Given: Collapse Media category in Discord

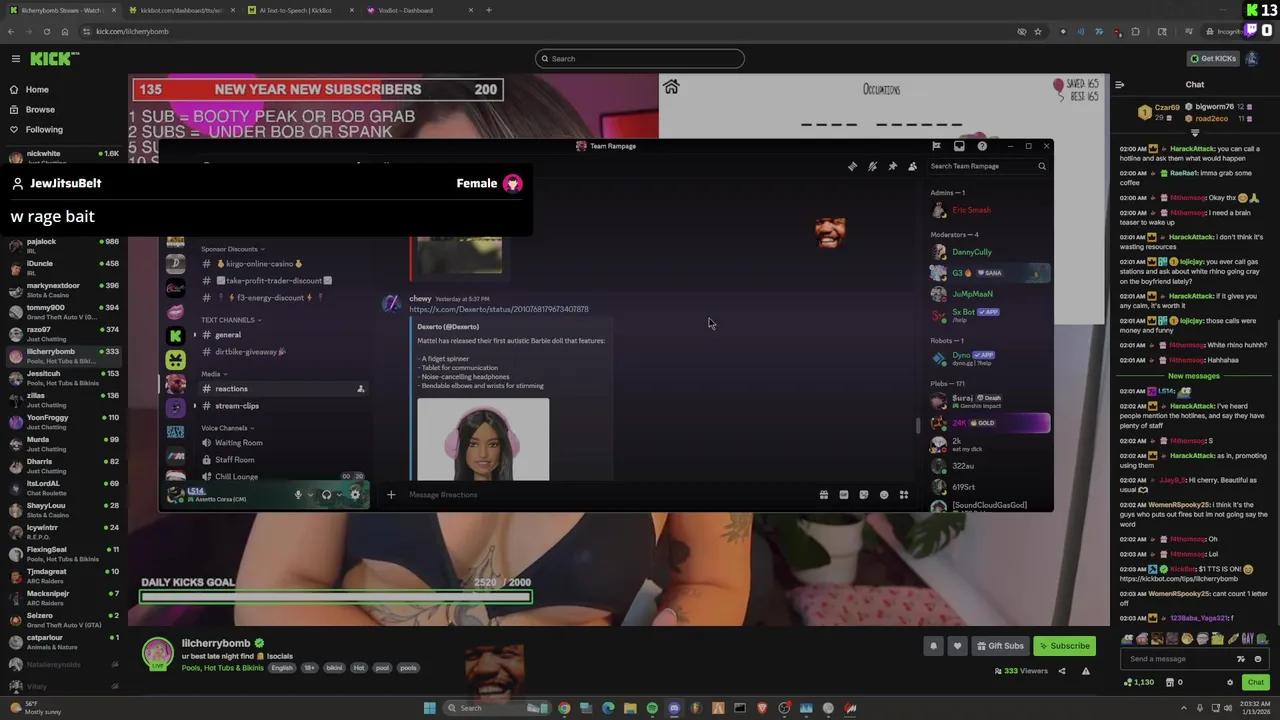Looking at the screenshot, I should pos(213,374).
